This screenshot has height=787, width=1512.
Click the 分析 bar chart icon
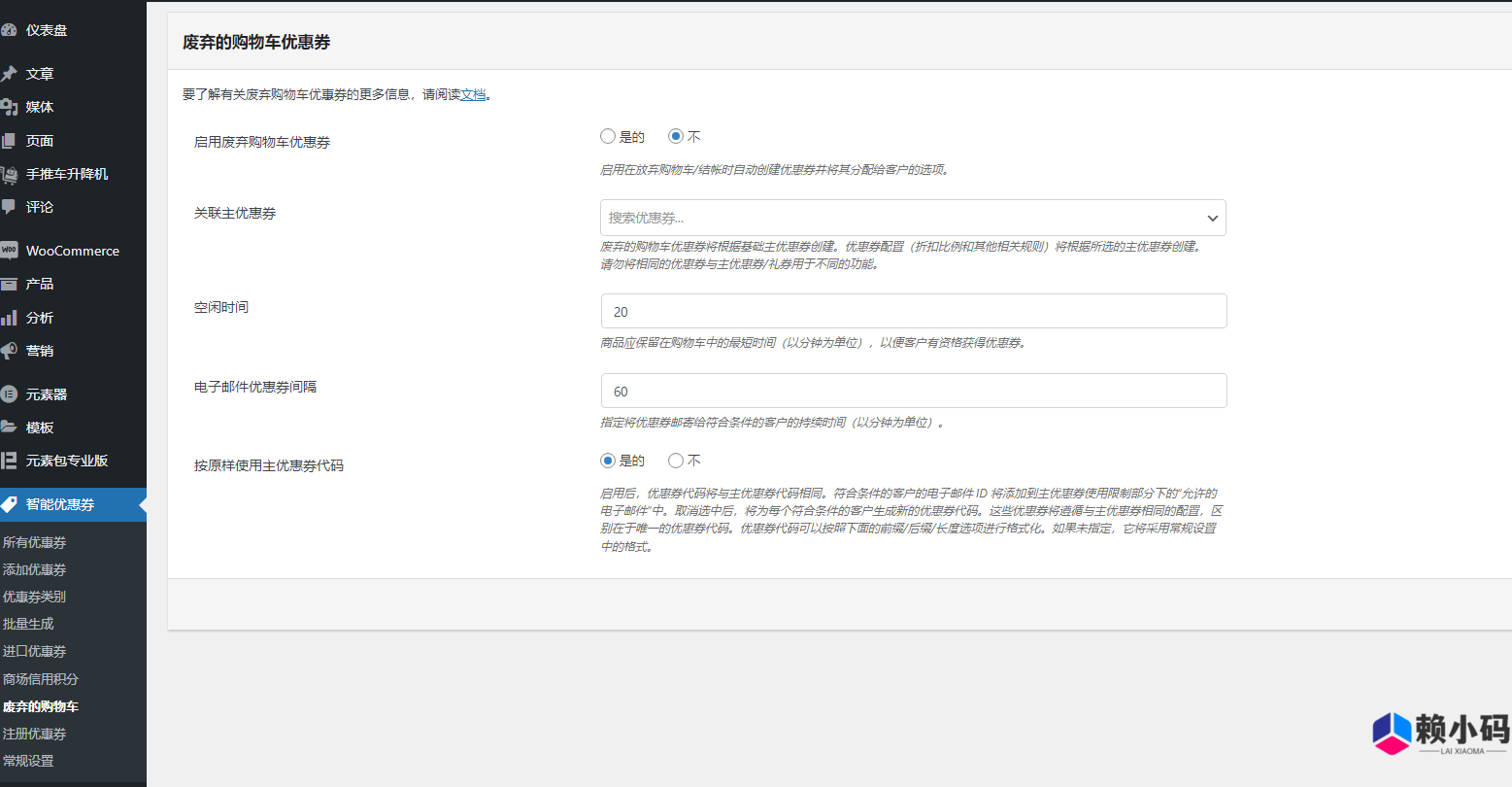click(9, 318)
